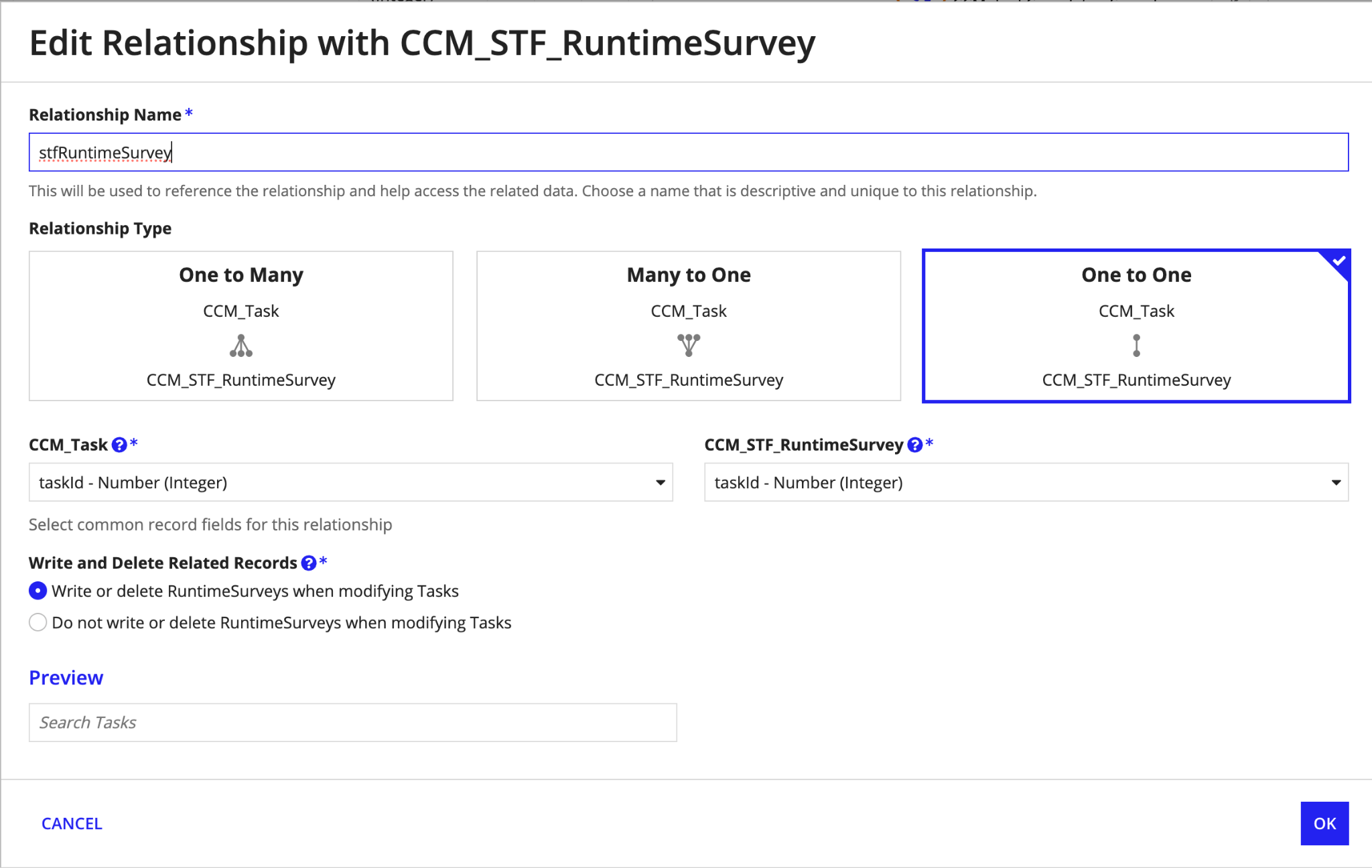Click the Search Tasks input
This screenshot has height=868, width=1372.
(x=352, y=722)
